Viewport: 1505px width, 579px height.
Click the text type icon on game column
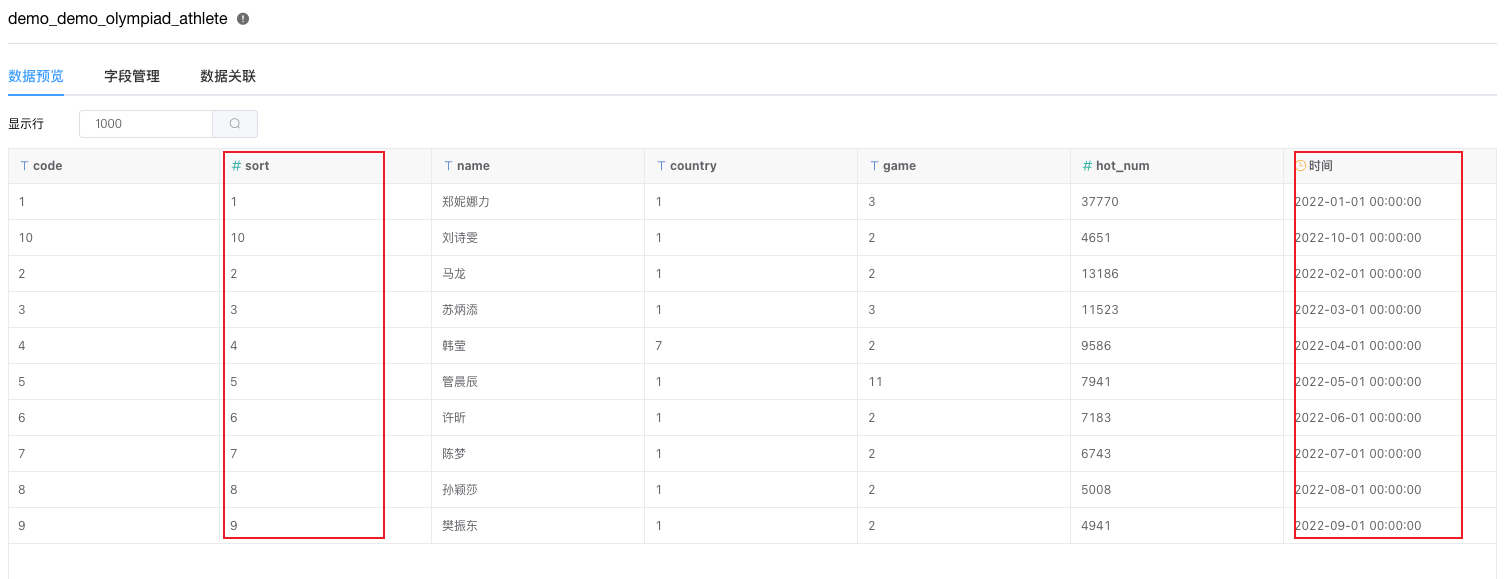click(x=873, y=166)
